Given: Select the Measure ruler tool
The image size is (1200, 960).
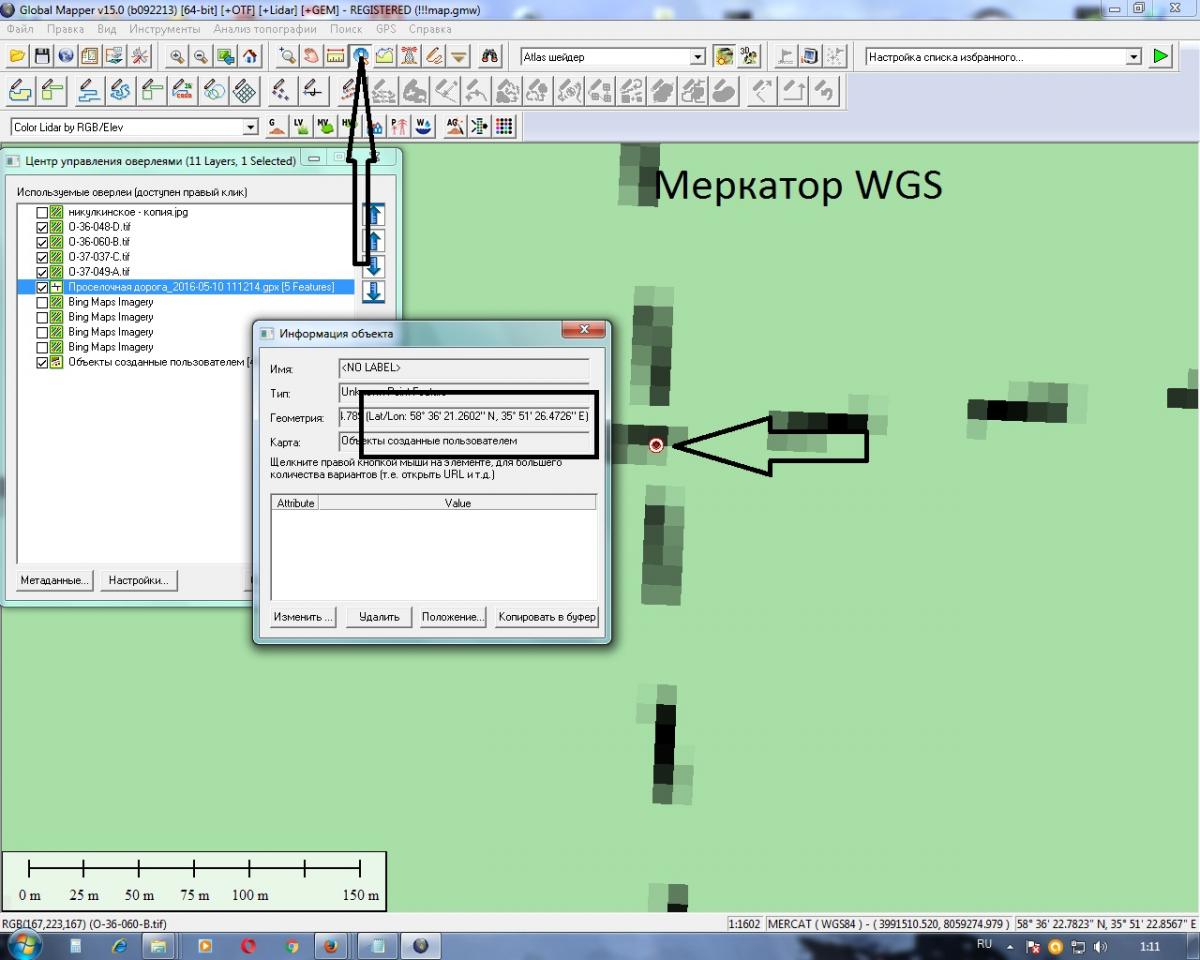Looking at the screenshot, I should point(335,57).
